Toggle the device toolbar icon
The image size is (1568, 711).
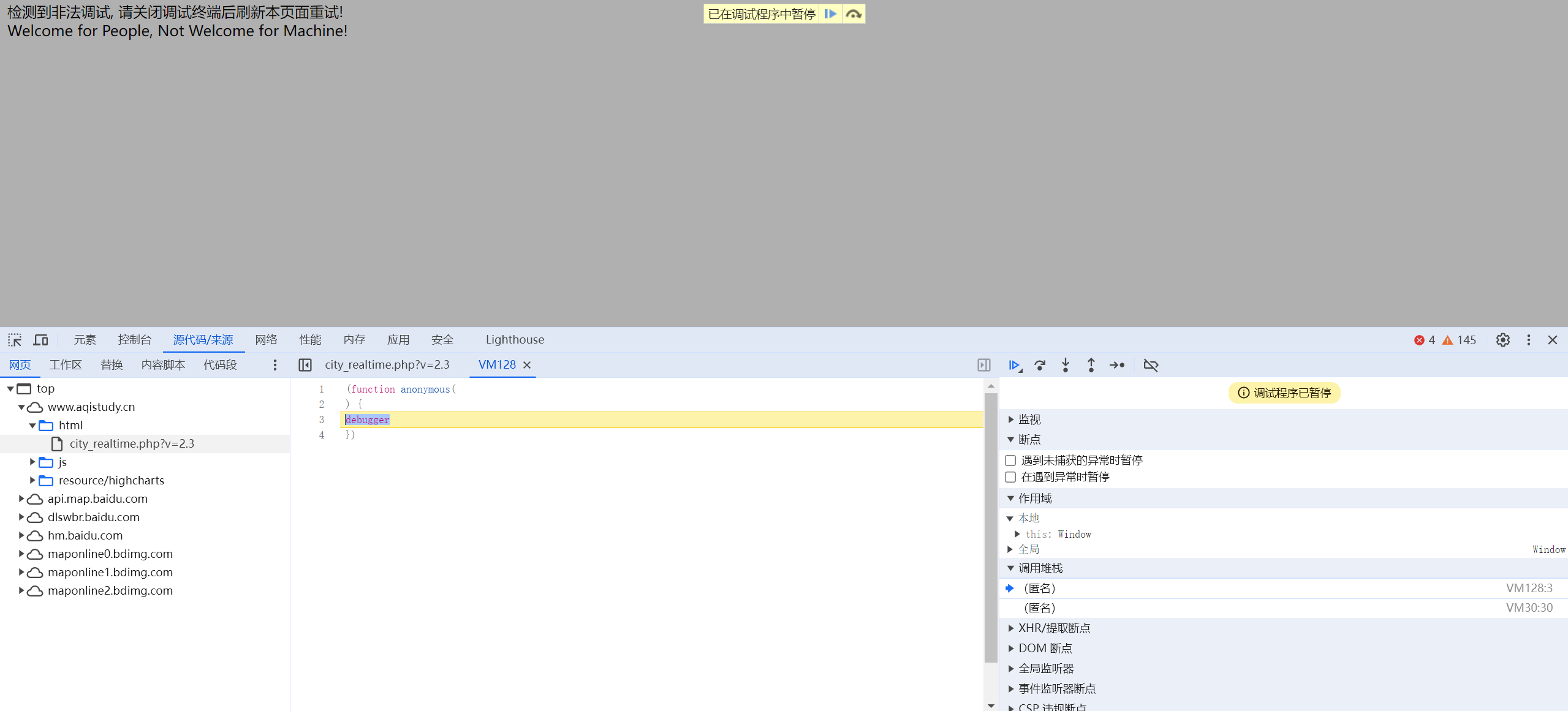pos(41,340)
